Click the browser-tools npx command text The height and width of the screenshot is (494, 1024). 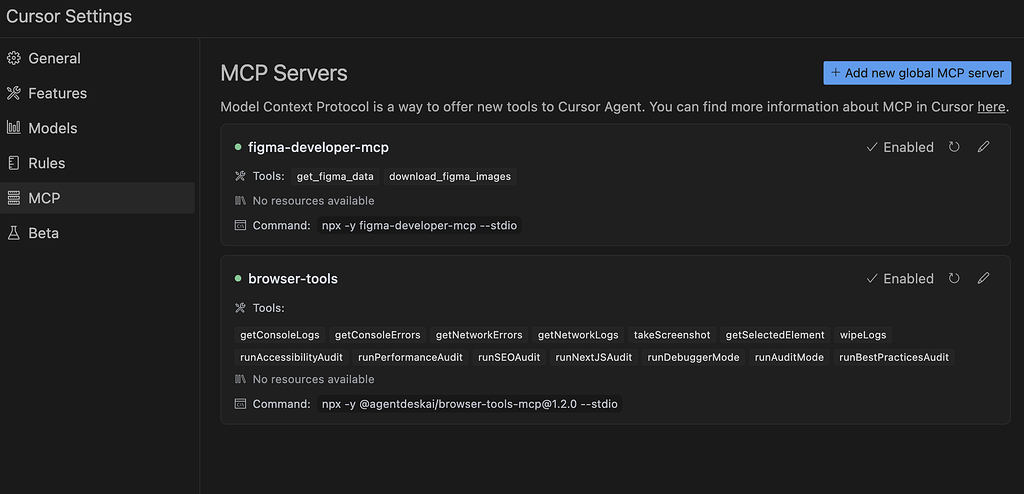pyautogui.click(x=469, y=404)
